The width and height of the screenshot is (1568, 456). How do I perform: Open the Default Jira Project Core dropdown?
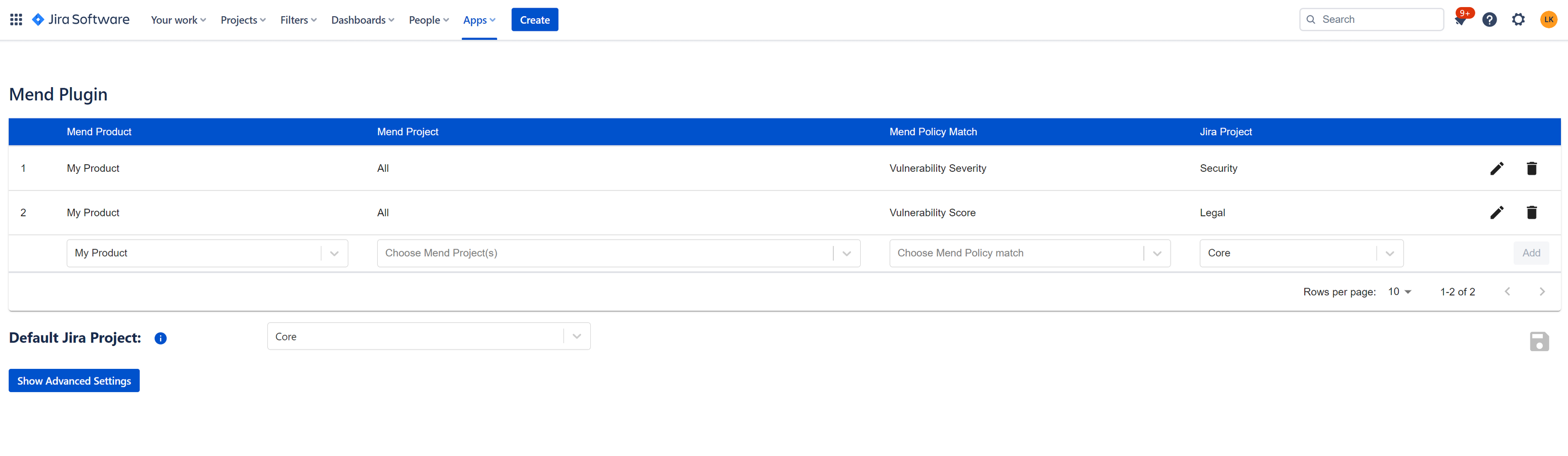tap(428, 336)
